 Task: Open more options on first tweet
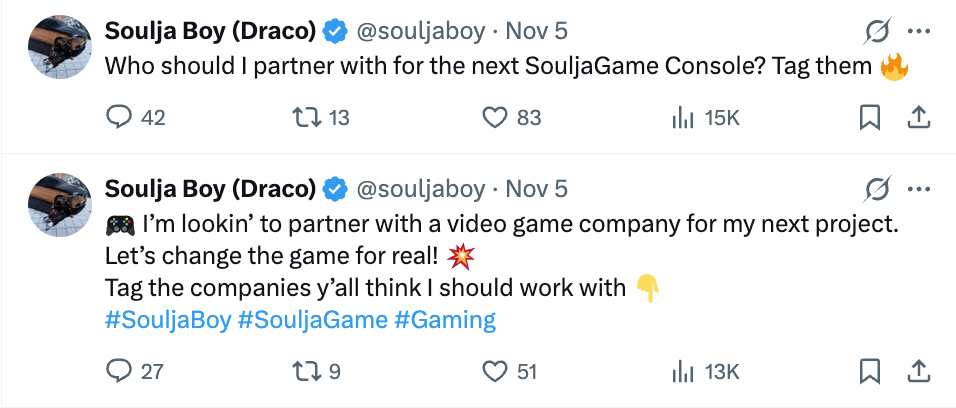click(x=918, y=32)
